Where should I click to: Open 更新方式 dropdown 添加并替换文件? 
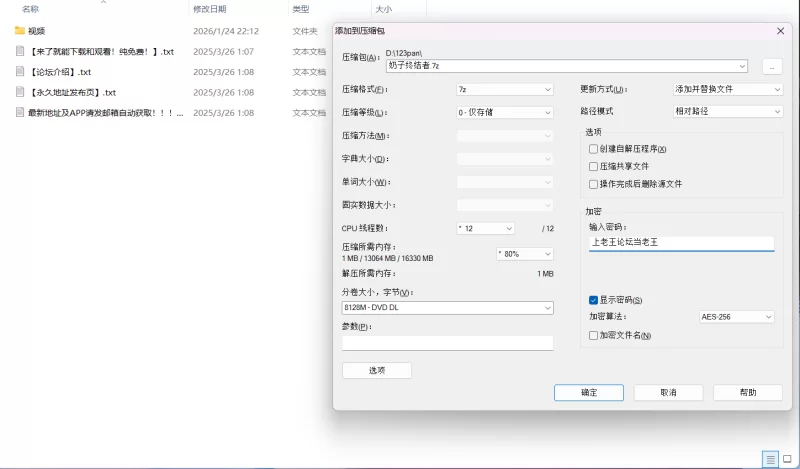(x=728, y=89)
